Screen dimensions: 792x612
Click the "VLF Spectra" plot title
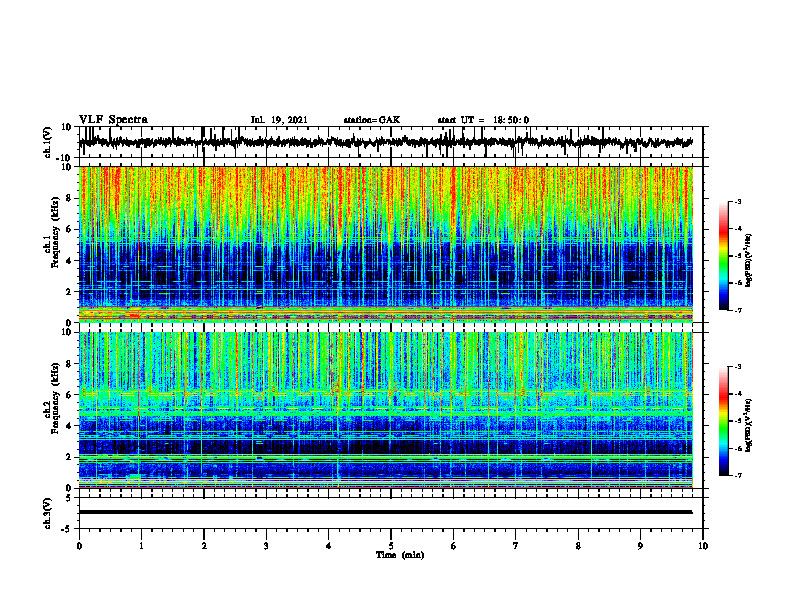pos(113,119)
